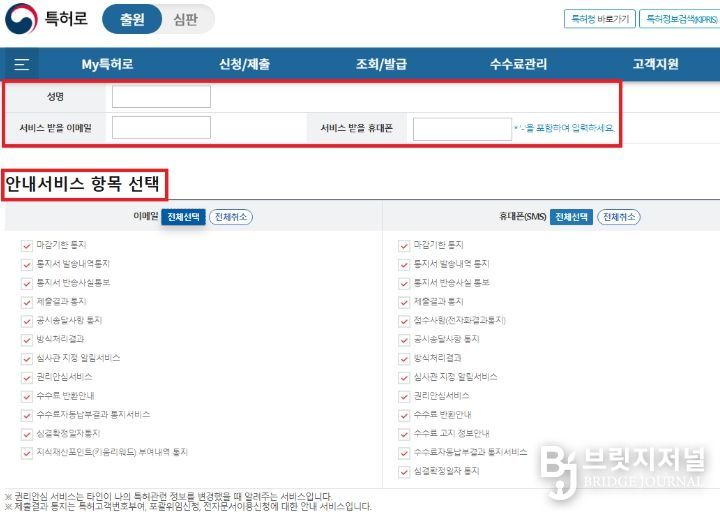Focus the 서비스 받을 이메일 input field
Viewport: 720px width, 518px height.
161,127
